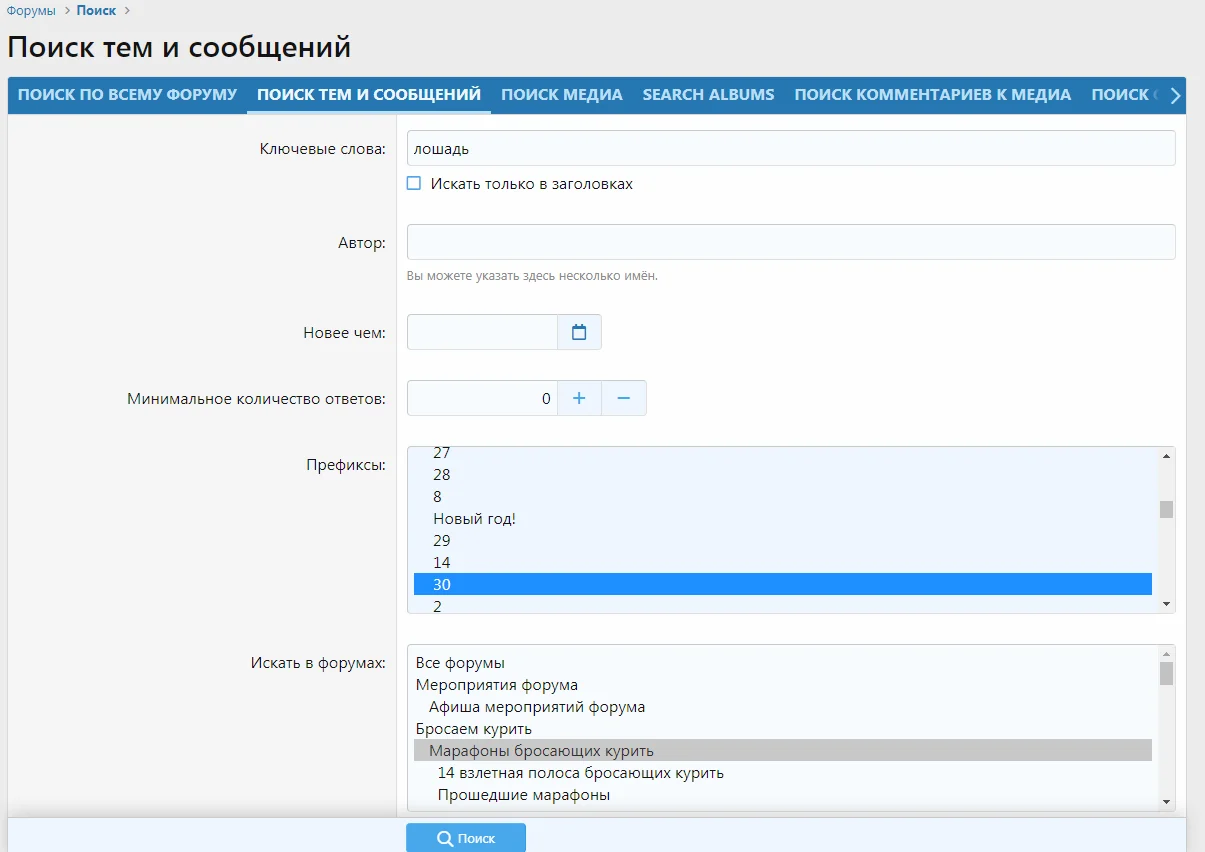Decrease minimum replies with minus button
This screenshot has width=1205, height=852.
tap(624, 398)
